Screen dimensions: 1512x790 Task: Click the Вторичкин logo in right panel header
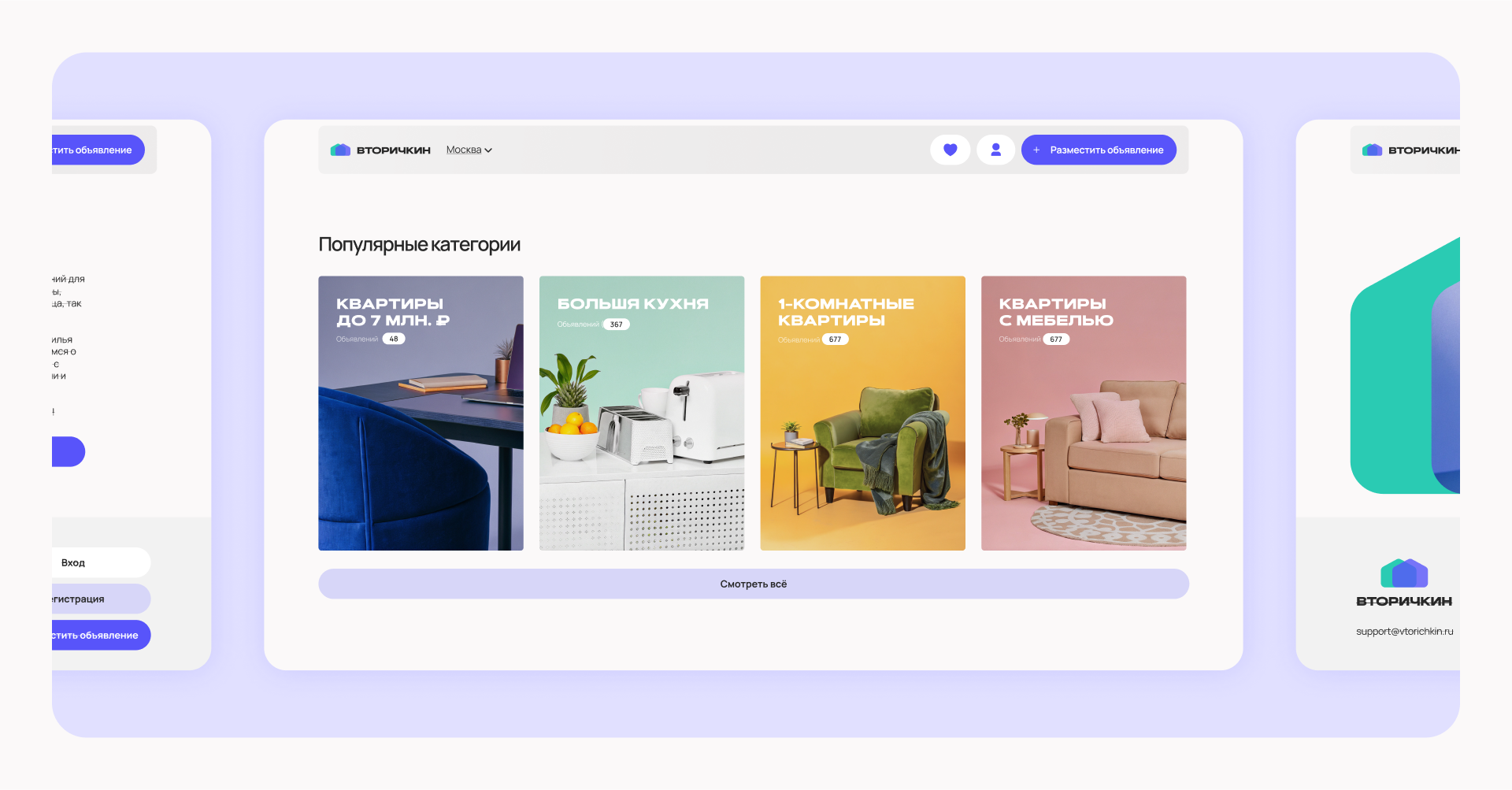coord(1373,150)
